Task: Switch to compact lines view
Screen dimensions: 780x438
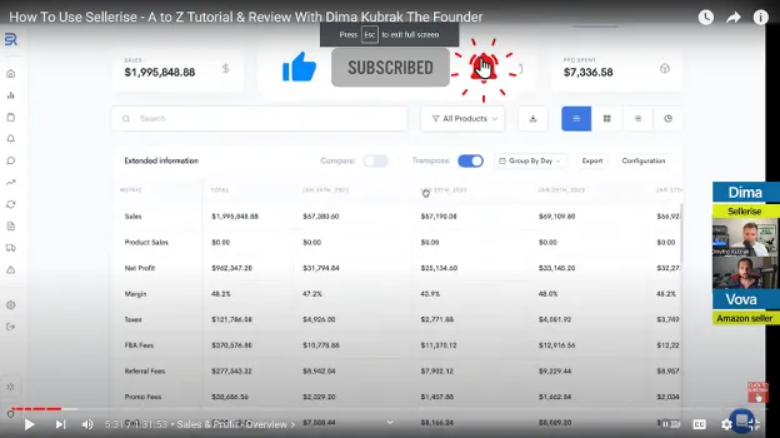Action: [638, 118]
